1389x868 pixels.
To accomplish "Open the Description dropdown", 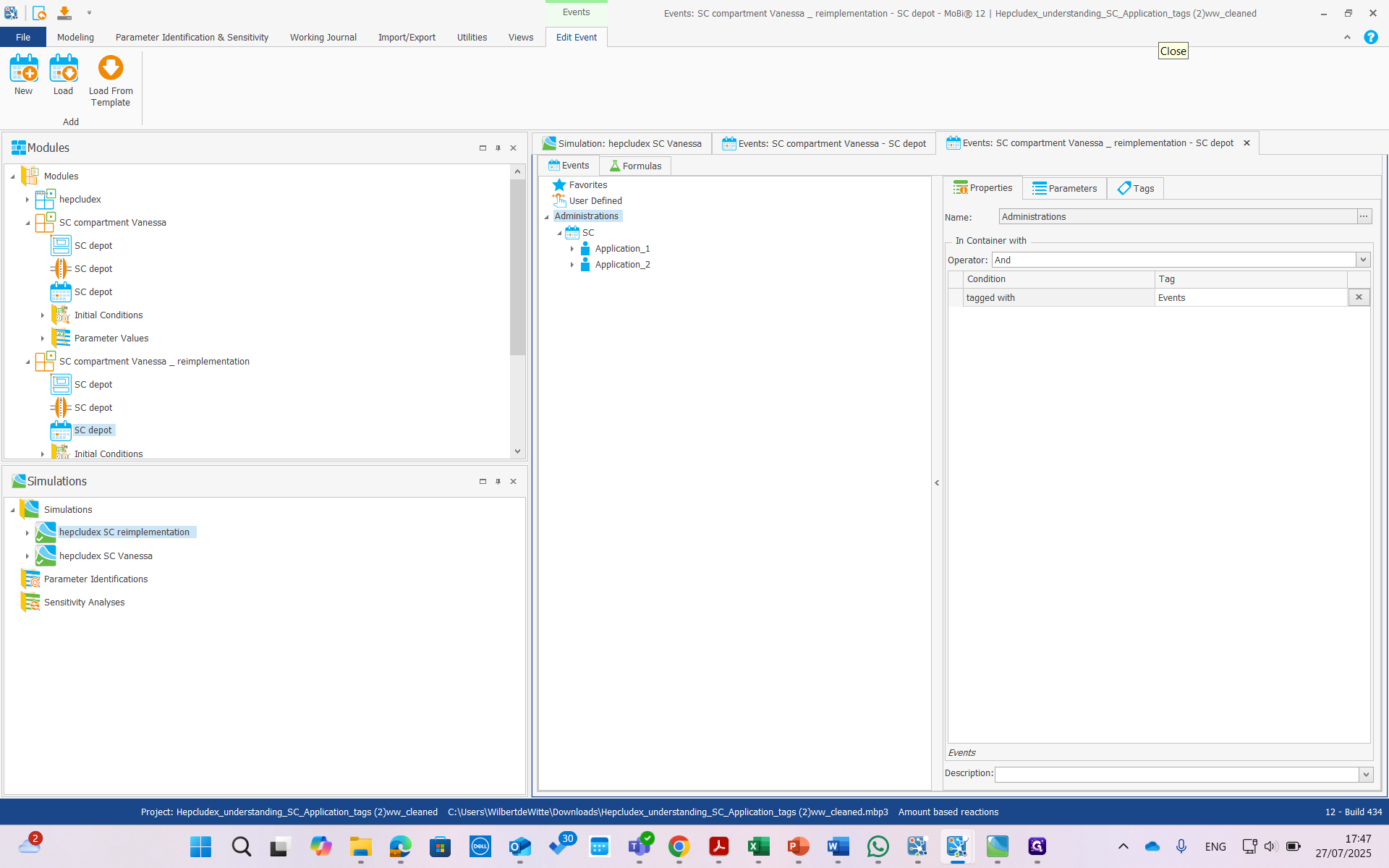I will [1365, 774].
